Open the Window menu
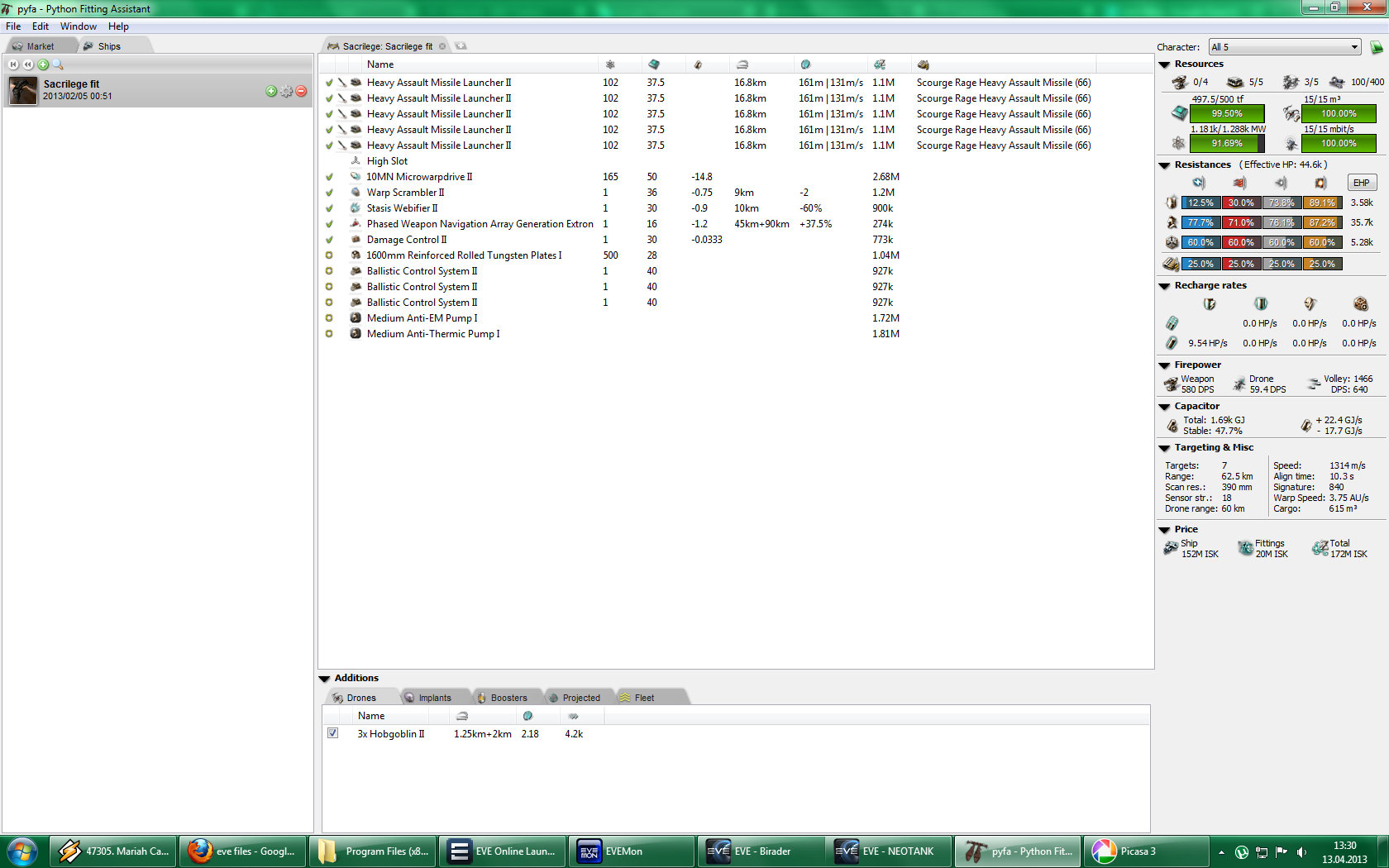 [79, 26]
